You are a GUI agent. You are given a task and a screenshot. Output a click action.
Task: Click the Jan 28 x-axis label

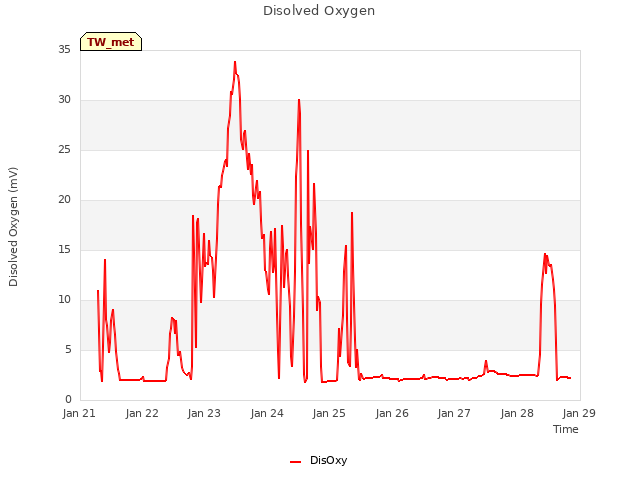[517, 413]
